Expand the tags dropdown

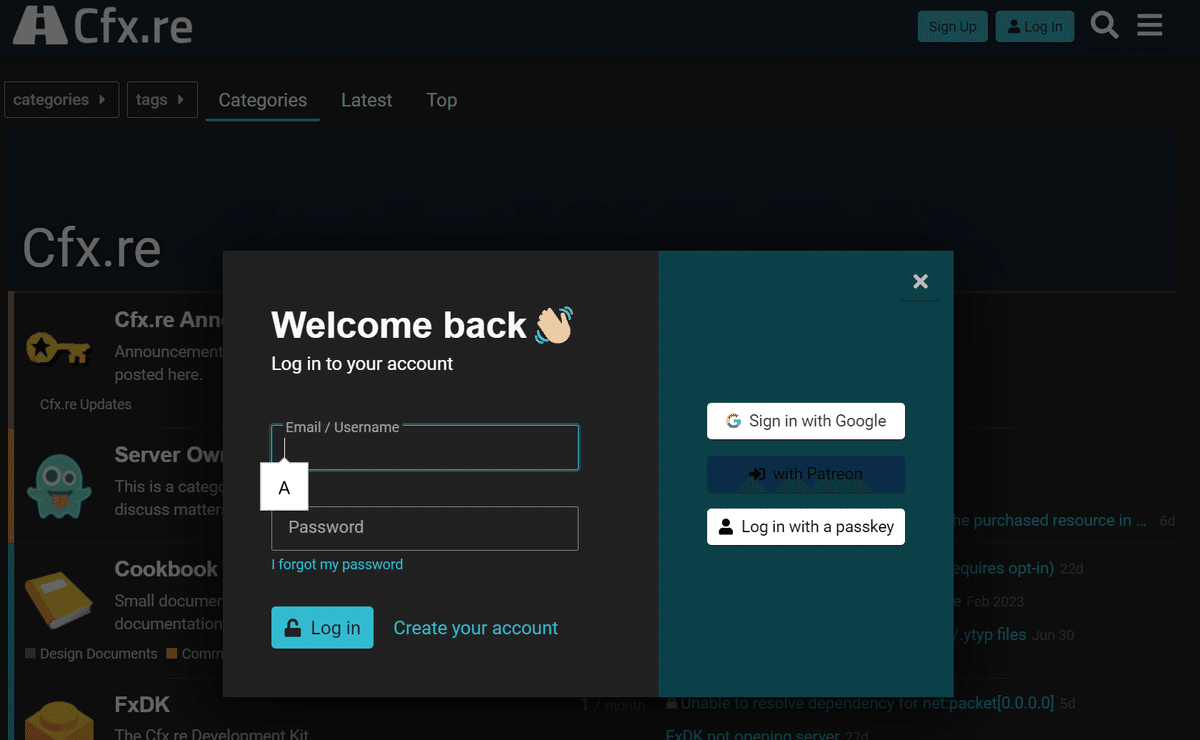161,100
